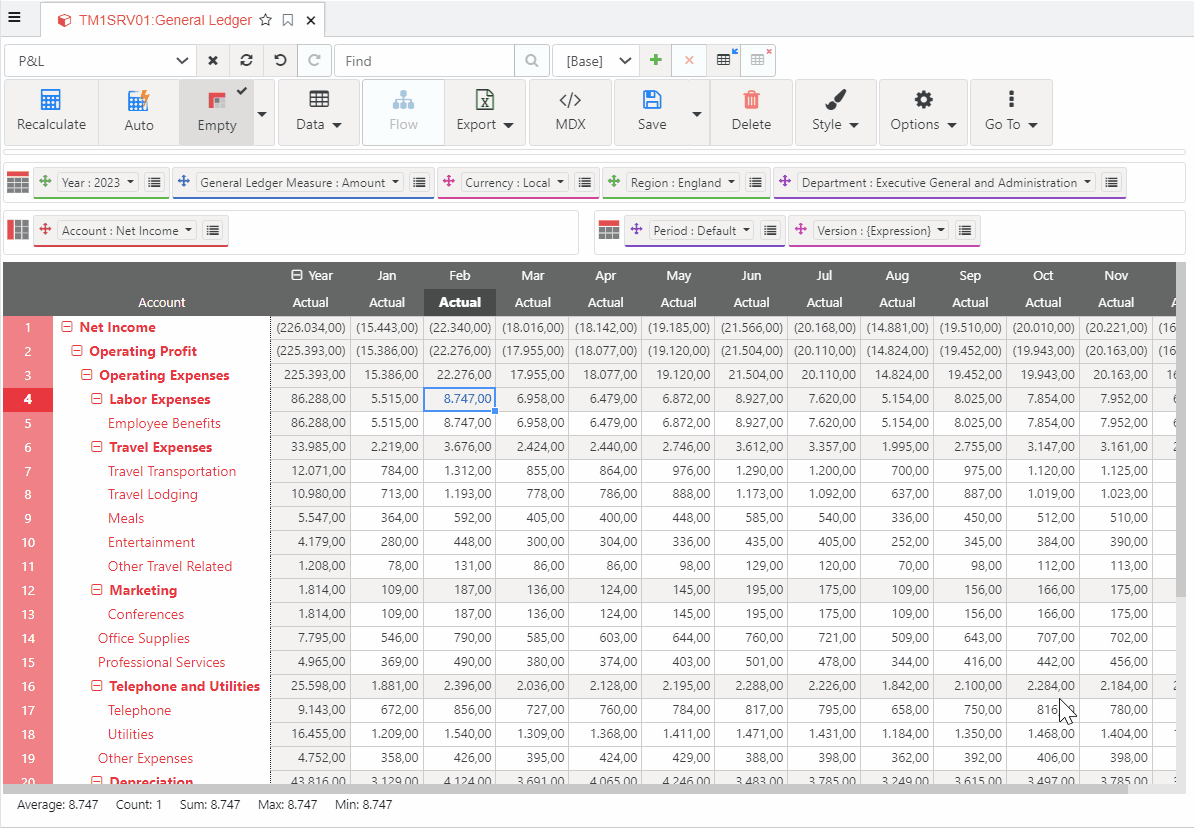Select the TM1SRV01:General Ledger tab

(x=165, y=20)
